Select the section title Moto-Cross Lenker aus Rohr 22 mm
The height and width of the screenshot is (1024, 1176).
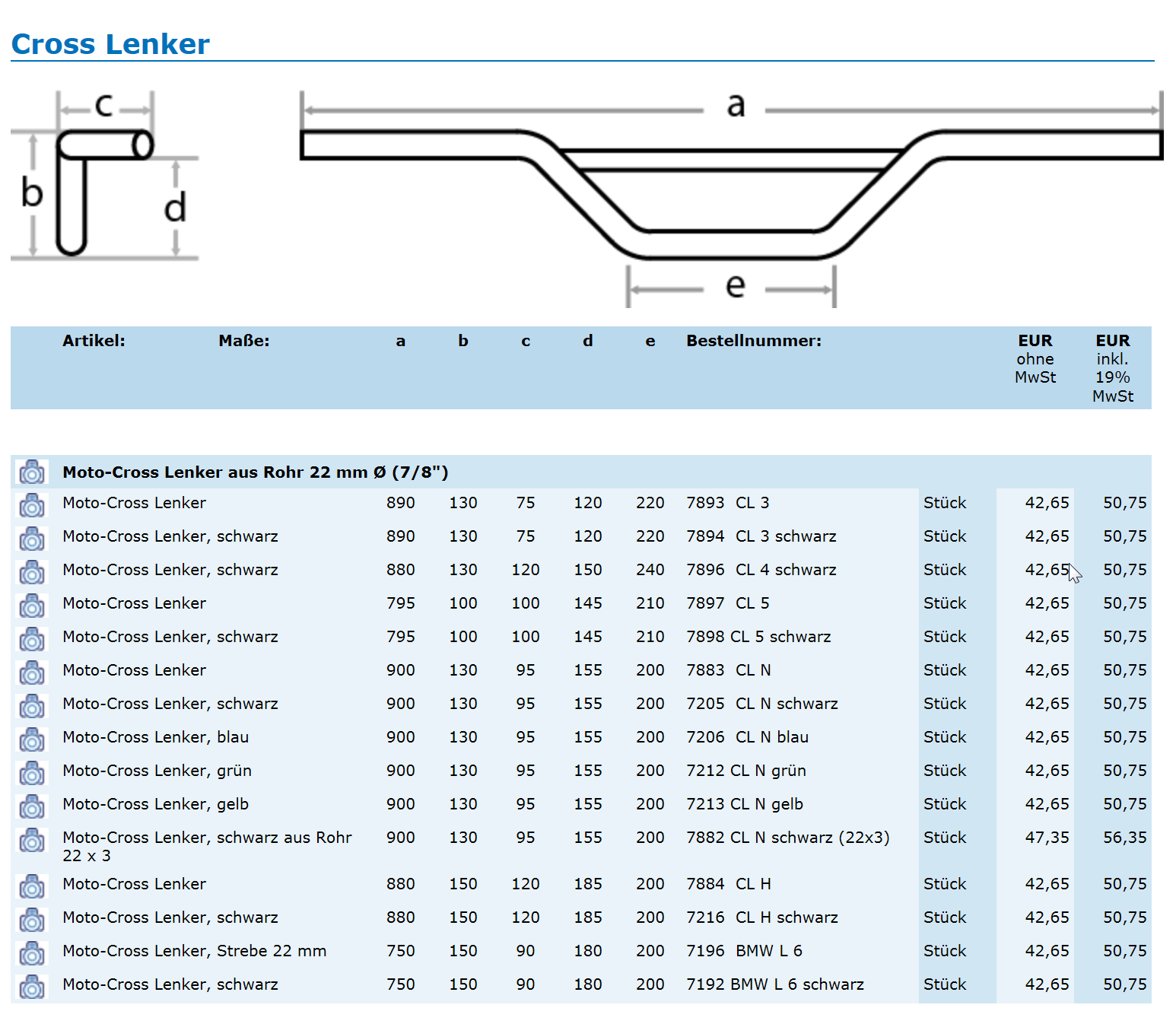tap(256, 472)
